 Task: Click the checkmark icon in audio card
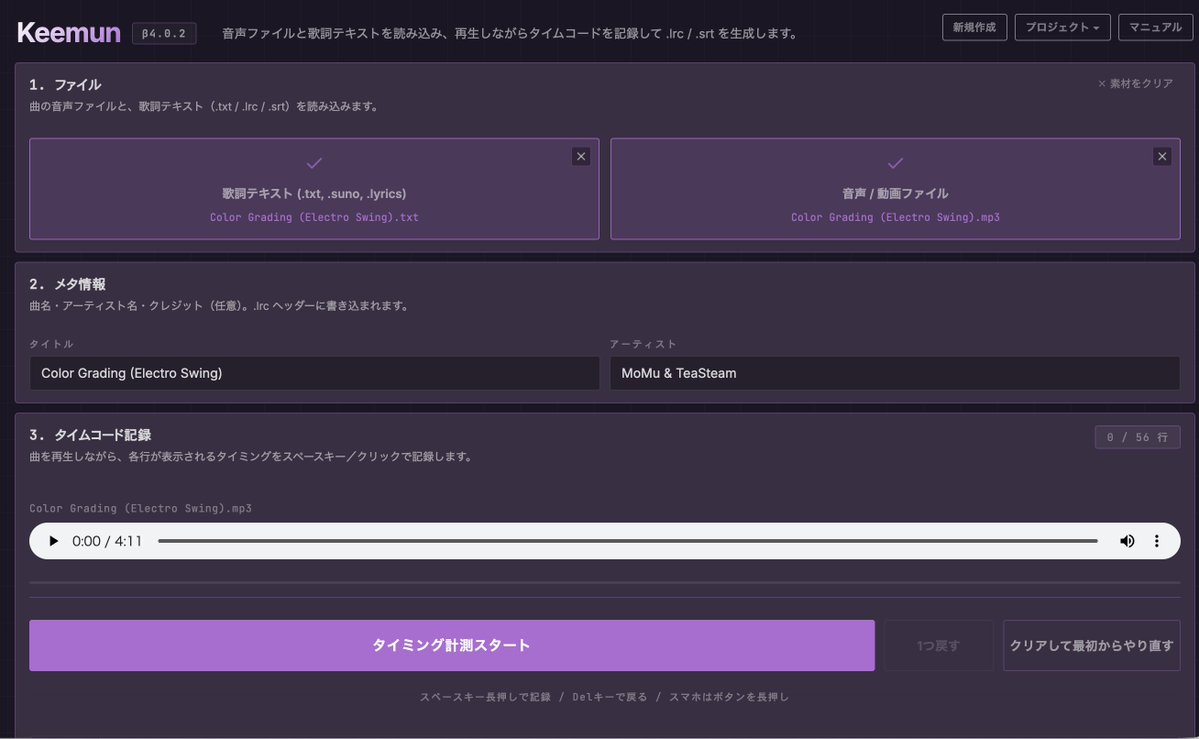(895, 163)
